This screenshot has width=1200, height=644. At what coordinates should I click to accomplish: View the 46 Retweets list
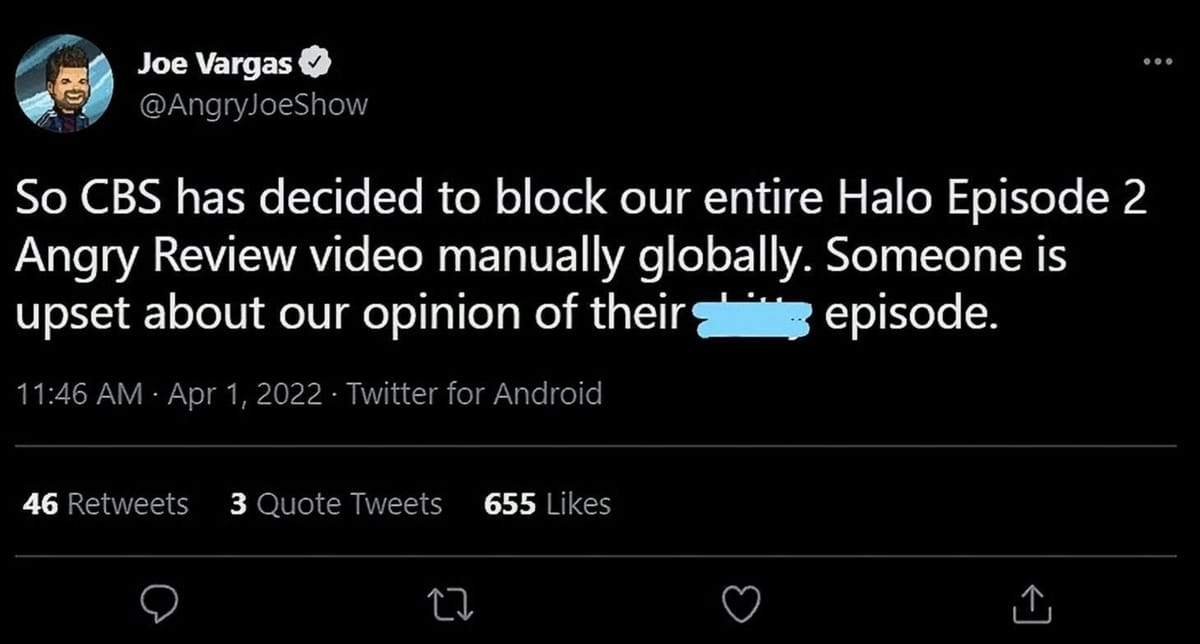pos(104,504)
